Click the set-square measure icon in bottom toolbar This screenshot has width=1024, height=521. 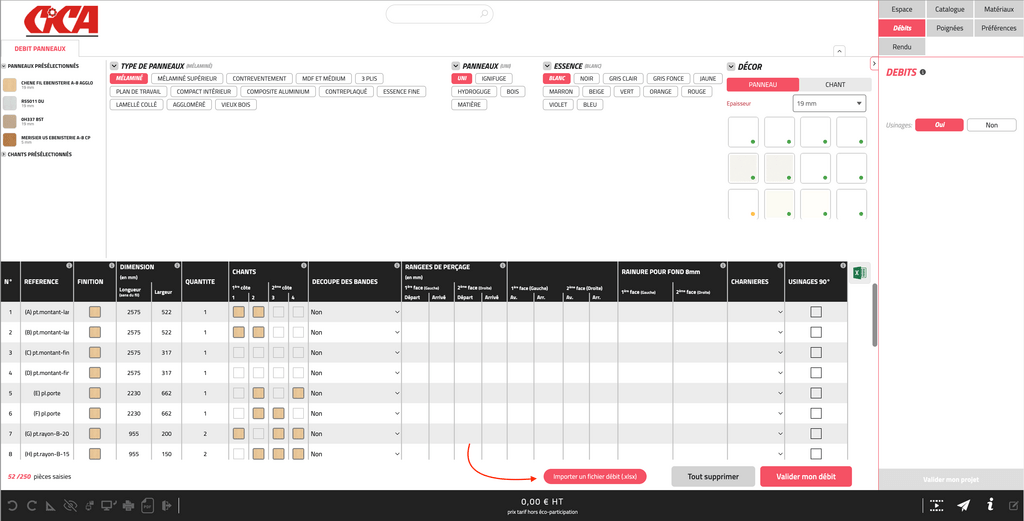51,506
